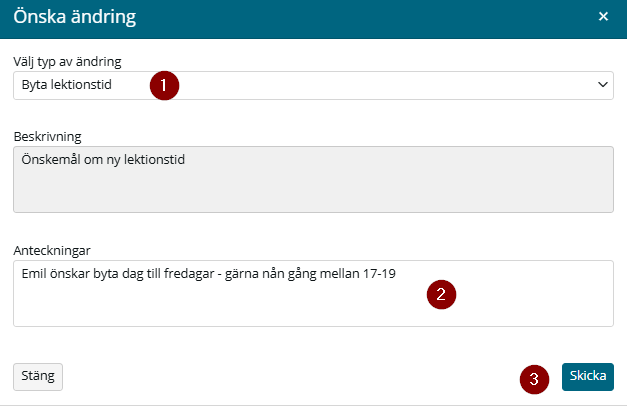Viewport: 627px width, 416px height.
Task: Click the empty blue header bar area
Action: [360, 19]
